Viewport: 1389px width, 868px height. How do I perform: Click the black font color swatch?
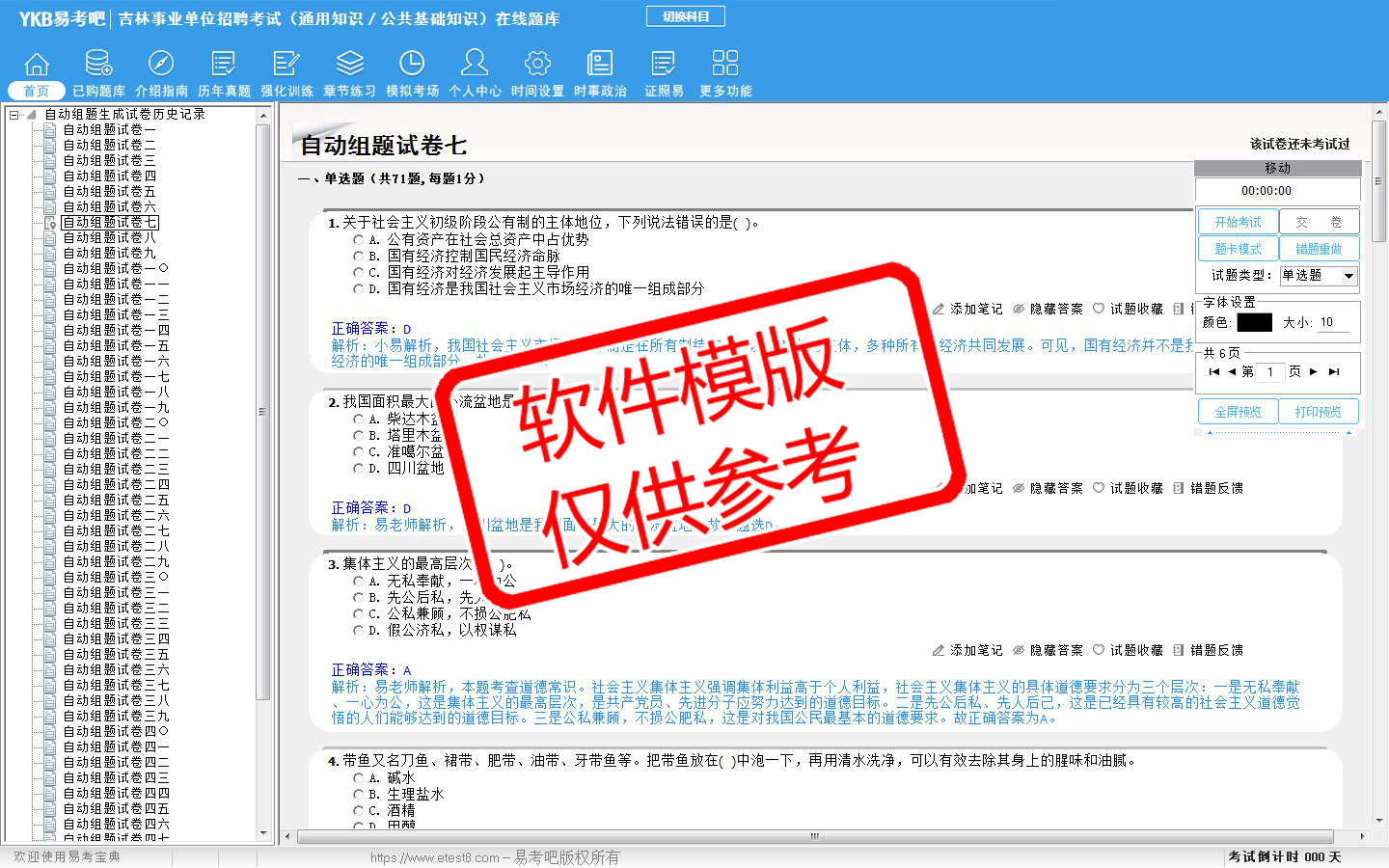click(x=1254, y=322)
